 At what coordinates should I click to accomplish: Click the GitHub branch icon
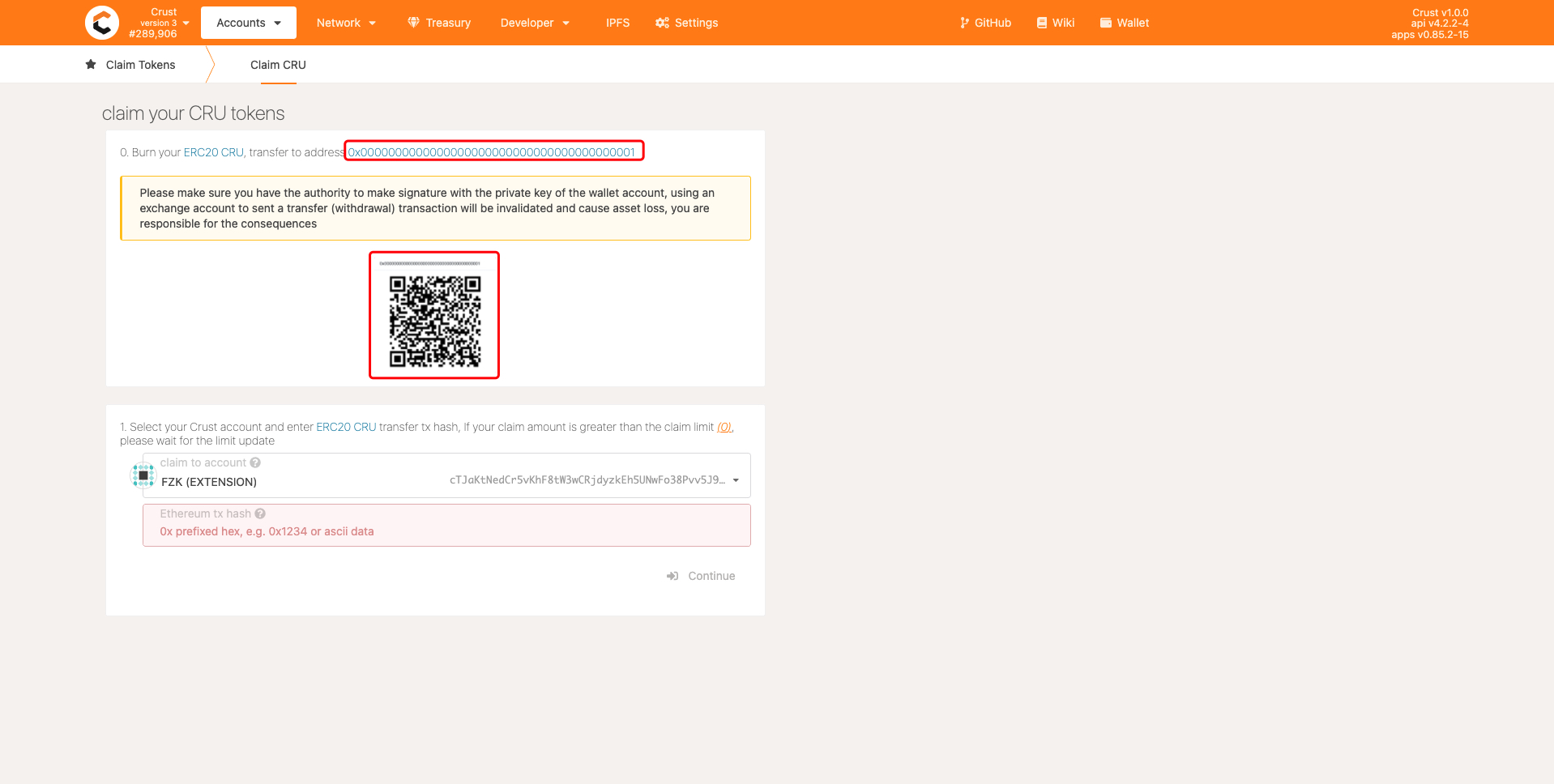tap(964, 23)
